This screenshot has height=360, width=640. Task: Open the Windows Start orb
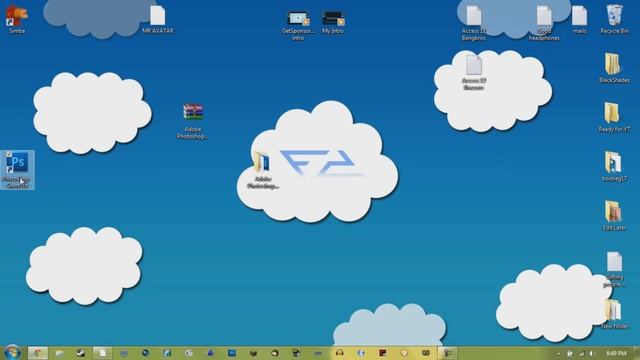(x=12, y=353)
